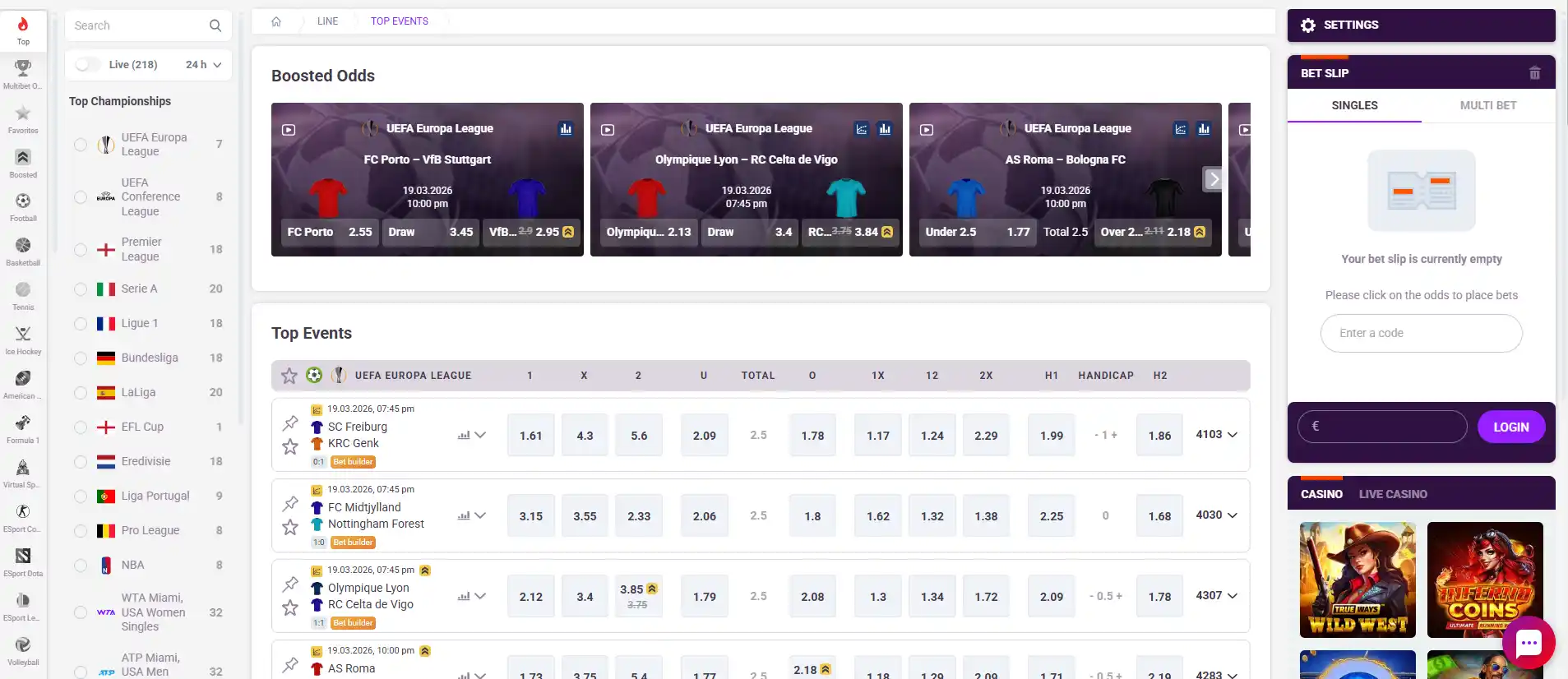Open the Inferno Coins casino game thumbnail
Viewport: 1568px width, 679px height.
[x=1485, y=580]
